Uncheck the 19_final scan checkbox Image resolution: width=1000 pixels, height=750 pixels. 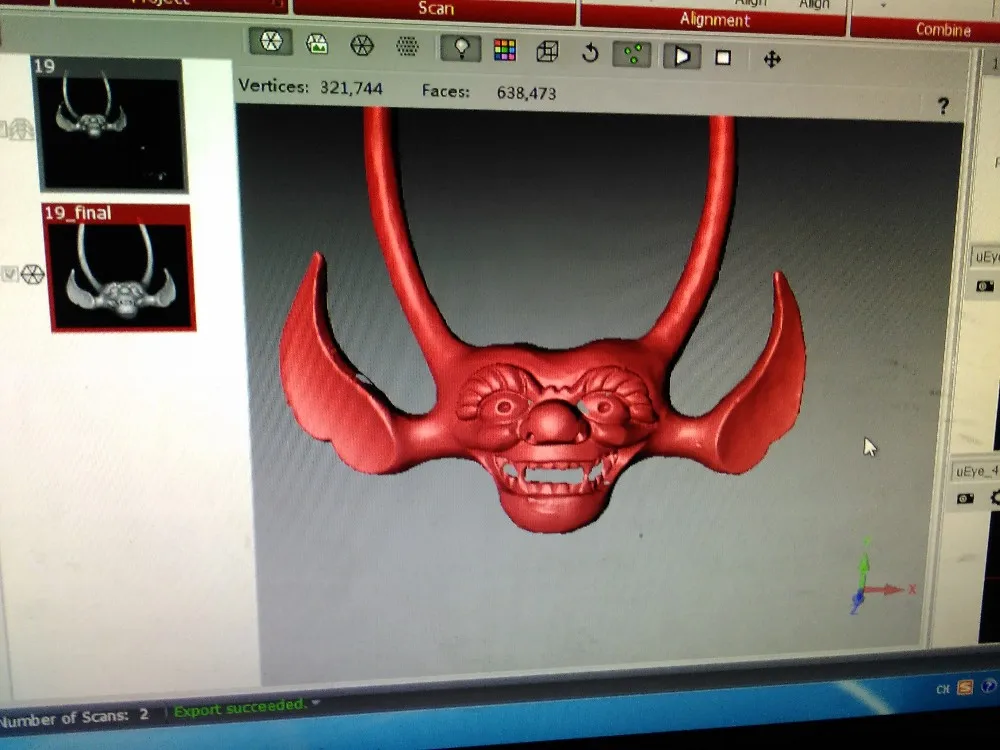pyautogui.click(x=11, y=275)
